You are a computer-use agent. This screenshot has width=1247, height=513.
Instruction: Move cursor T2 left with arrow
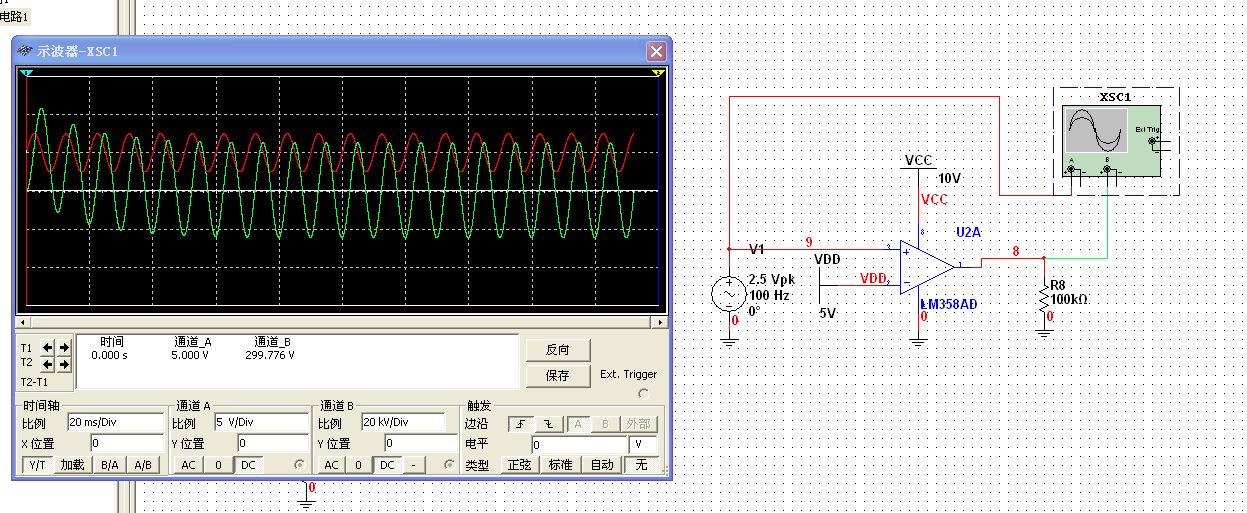(x=48, y=364)
